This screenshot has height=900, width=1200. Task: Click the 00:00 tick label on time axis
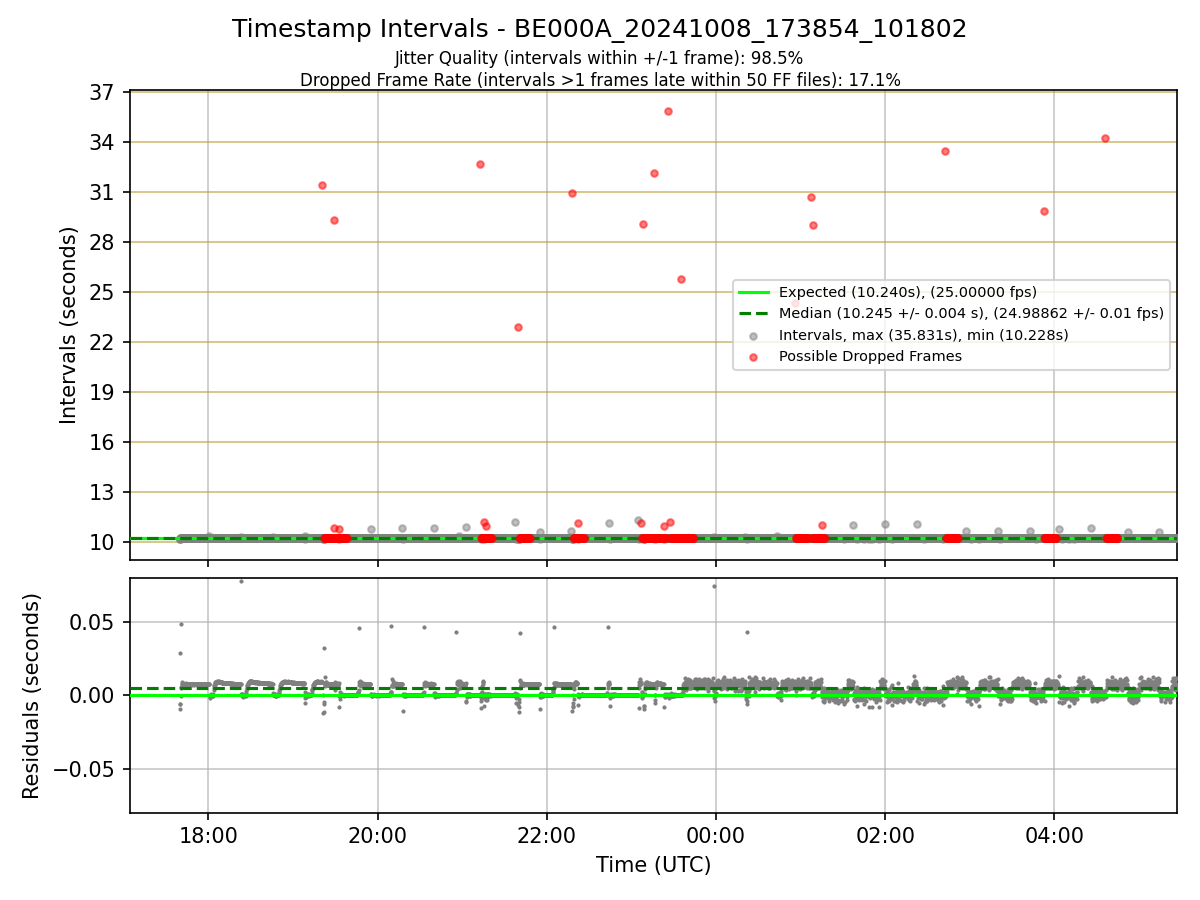pos(716,834)
